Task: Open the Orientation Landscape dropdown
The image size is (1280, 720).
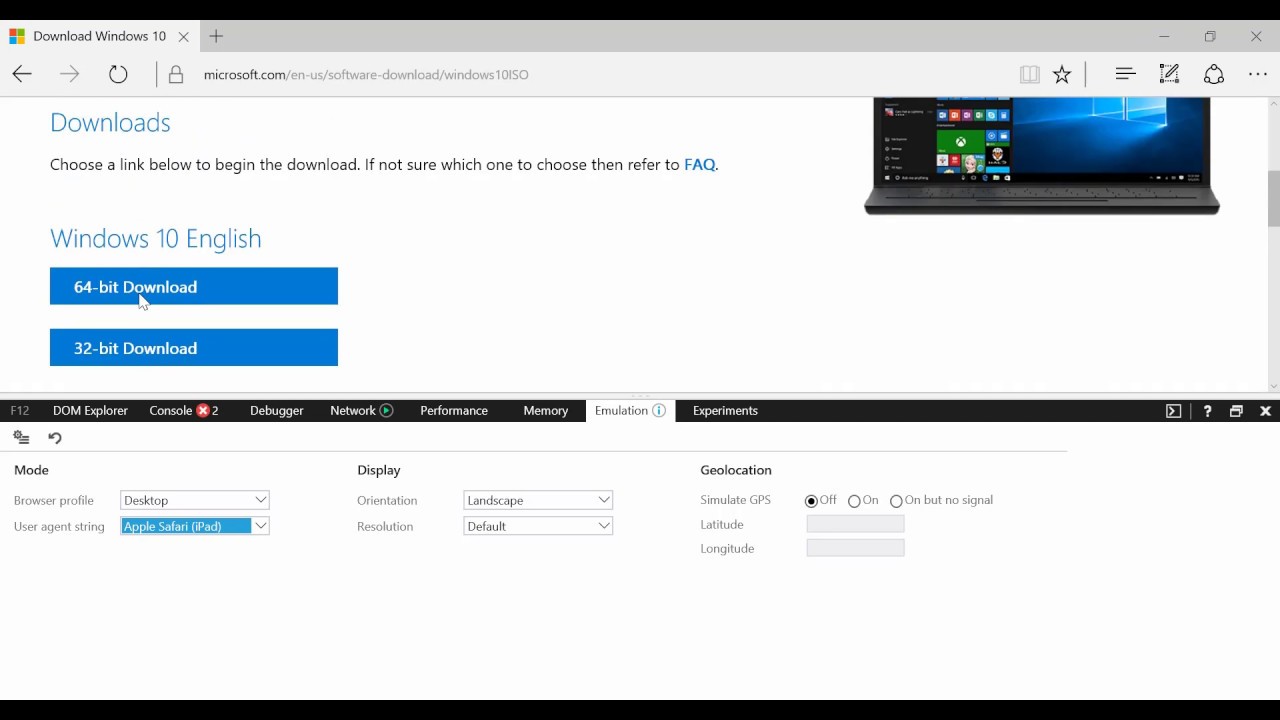Action: coord(538,500)
